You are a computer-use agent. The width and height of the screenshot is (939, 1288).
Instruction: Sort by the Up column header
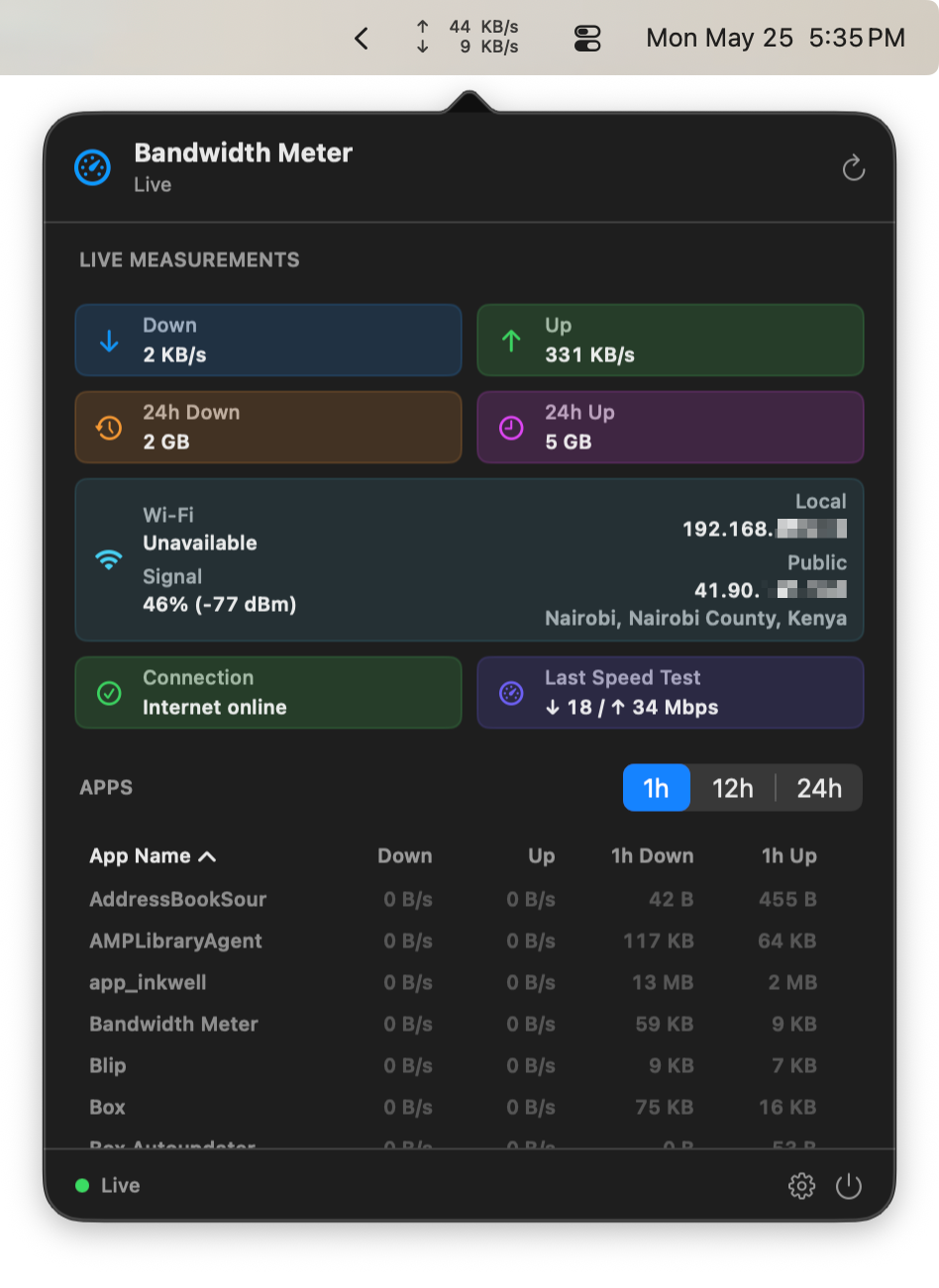(x=542, y=856)
